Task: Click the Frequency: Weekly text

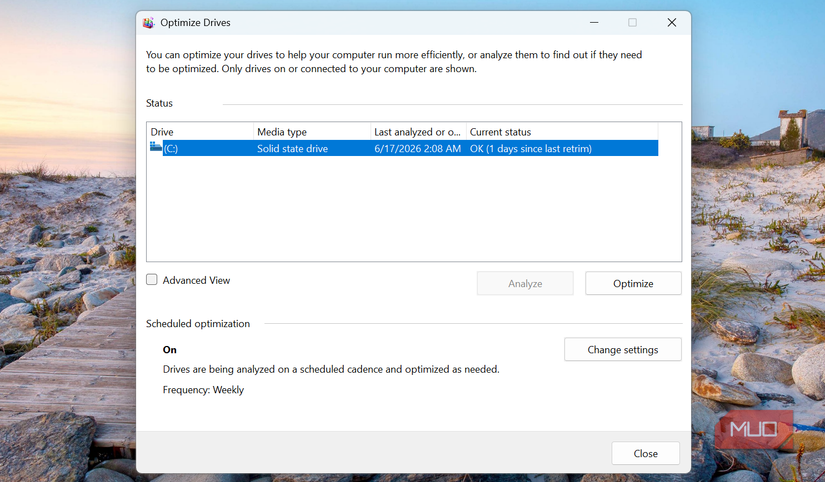Action: pos(203,390)
